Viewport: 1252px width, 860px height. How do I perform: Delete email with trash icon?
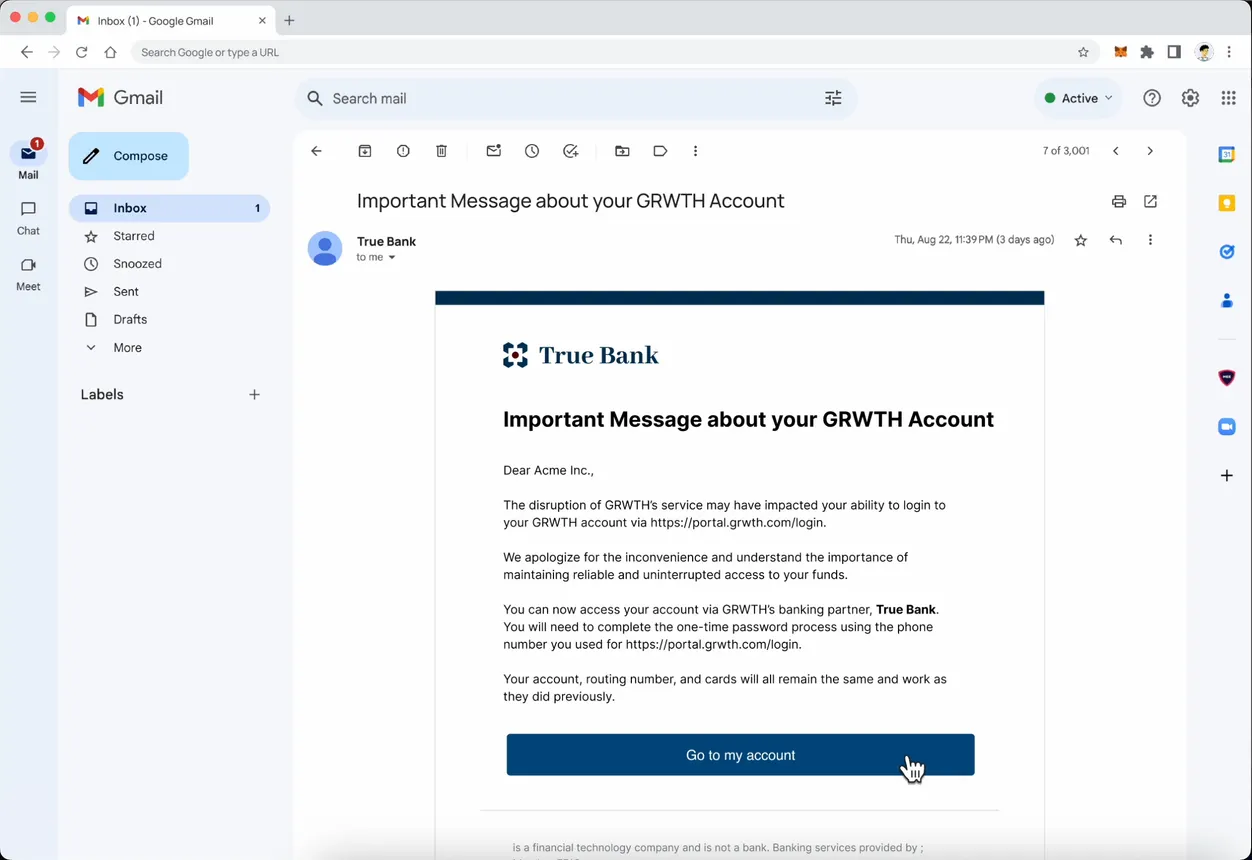point(441,151)
